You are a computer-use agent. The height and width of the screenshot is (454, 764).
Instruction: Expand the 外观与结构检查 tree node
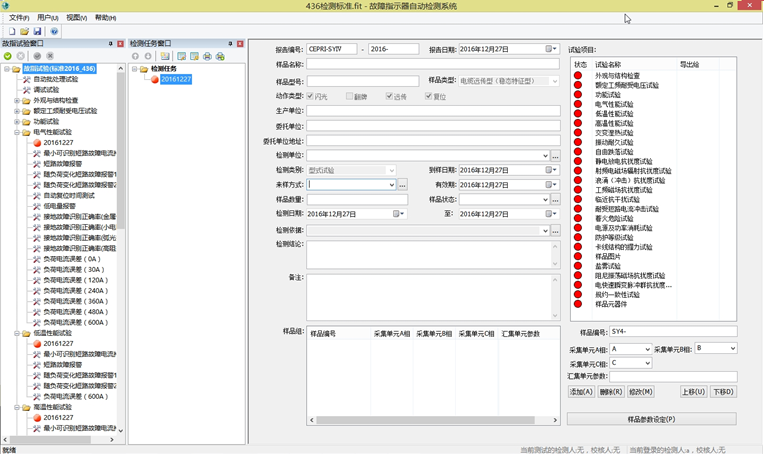[17, 100]
